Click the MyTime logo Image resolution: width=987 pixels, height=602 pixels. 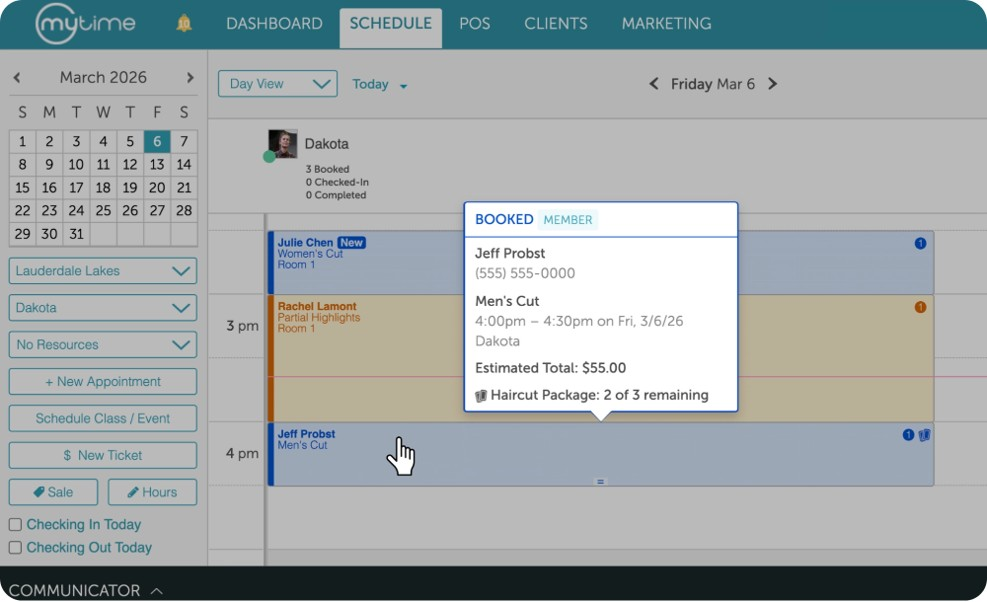(85, 24)
